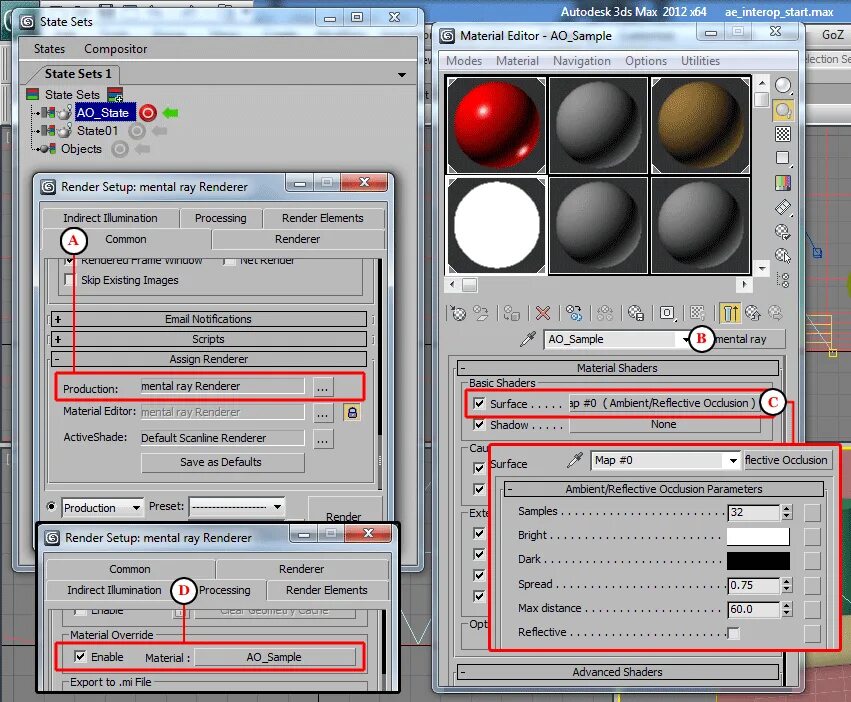
Task: Open Material Editor Options icon
Action: coord(783,232)
